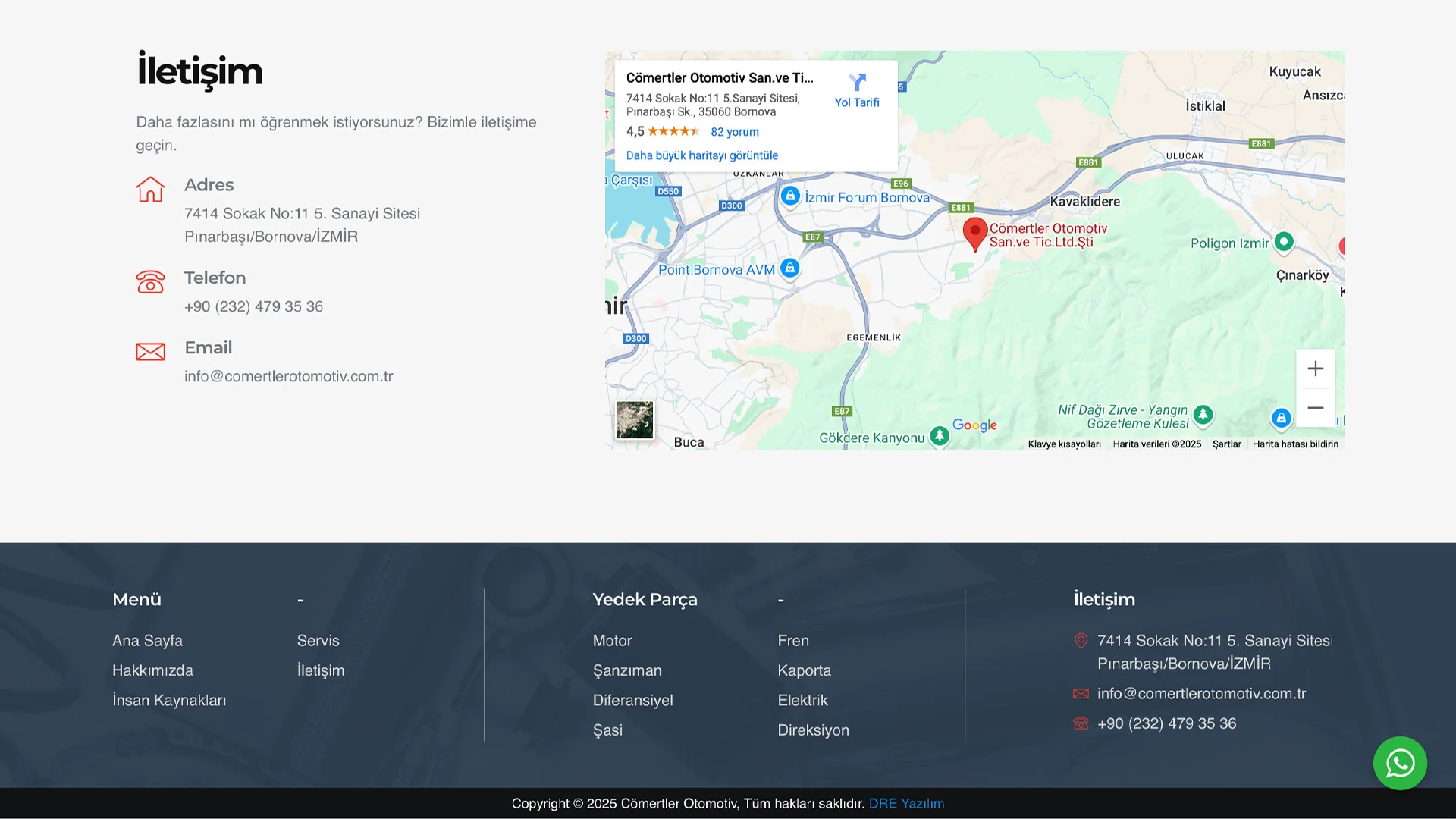
Task: Click the Gökdere Kanyonu park marker
Action: (x=940, y=436)
